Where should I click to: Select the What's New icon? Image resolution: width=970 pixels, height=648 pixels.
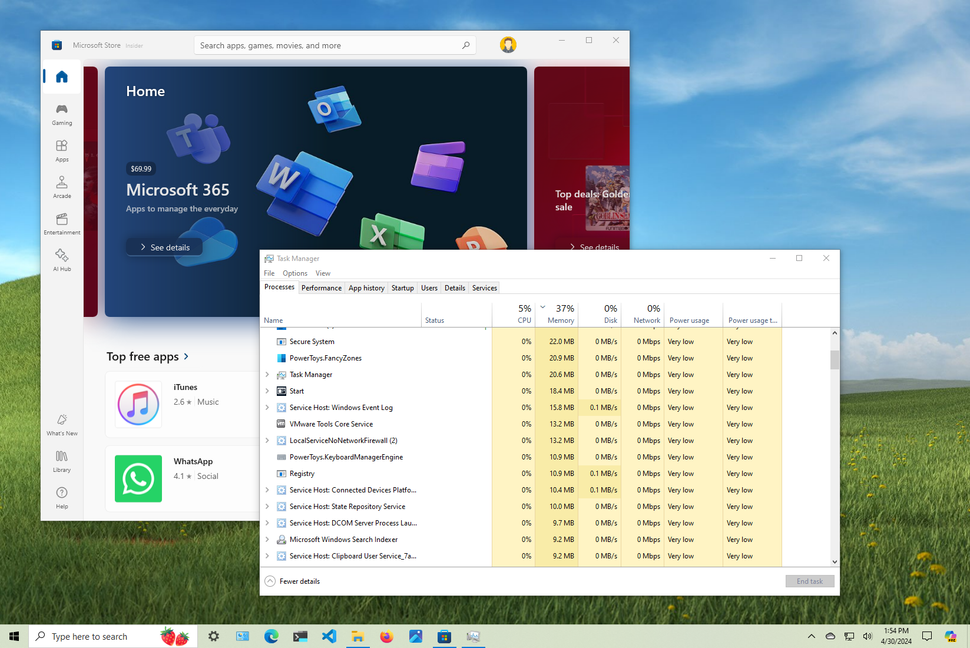[x=61, y=426]
